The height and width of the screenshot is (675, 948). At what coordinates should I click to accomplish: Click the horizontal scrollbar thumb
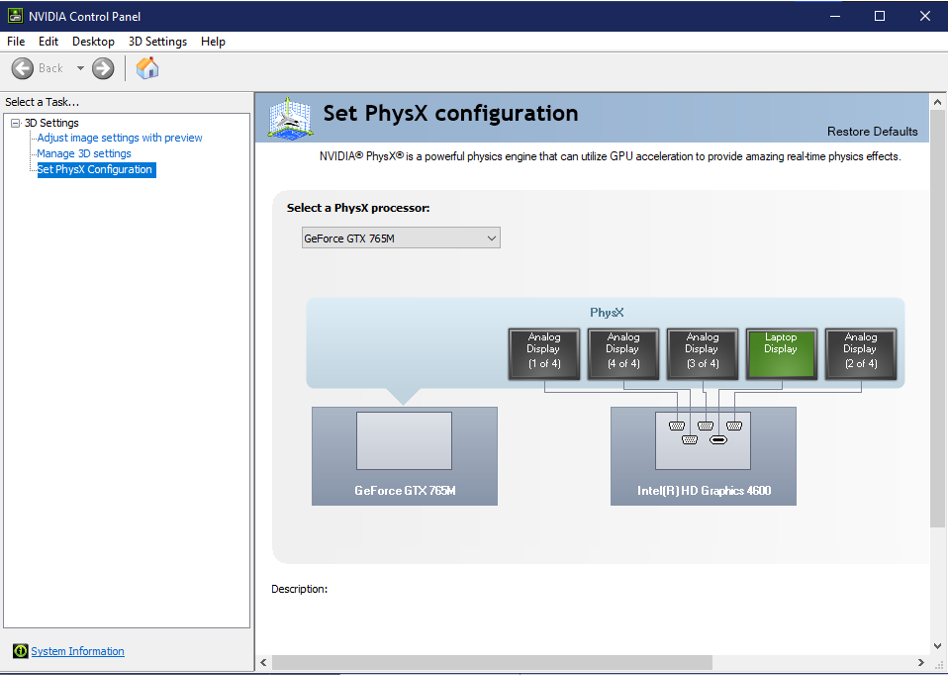click(x=492, y=662)
